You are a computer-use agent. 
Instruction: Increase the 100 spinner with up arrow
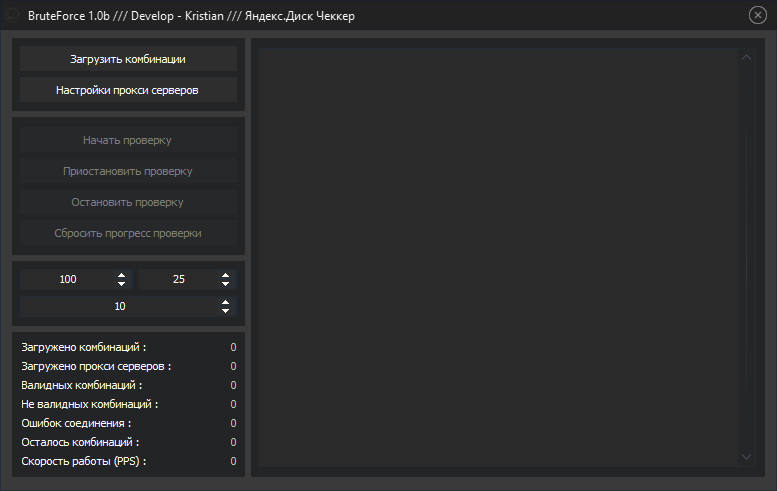point(121,275)
